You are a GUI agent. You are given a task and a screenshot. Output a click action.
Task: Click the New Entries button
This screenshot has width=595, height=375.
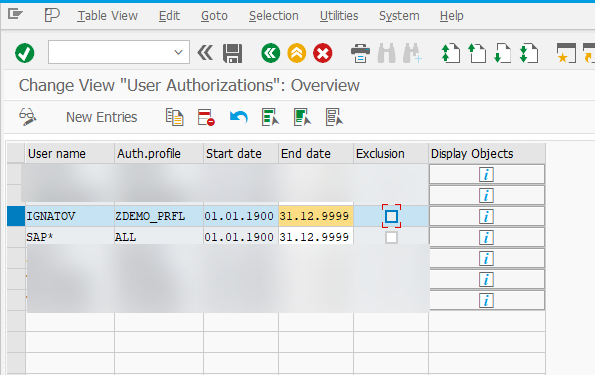pyautogui.click(x=101, y=117)
